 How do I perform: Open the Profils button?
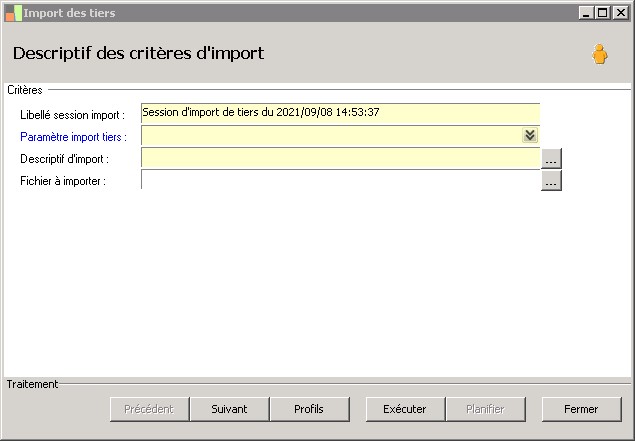tap(309, 409)
